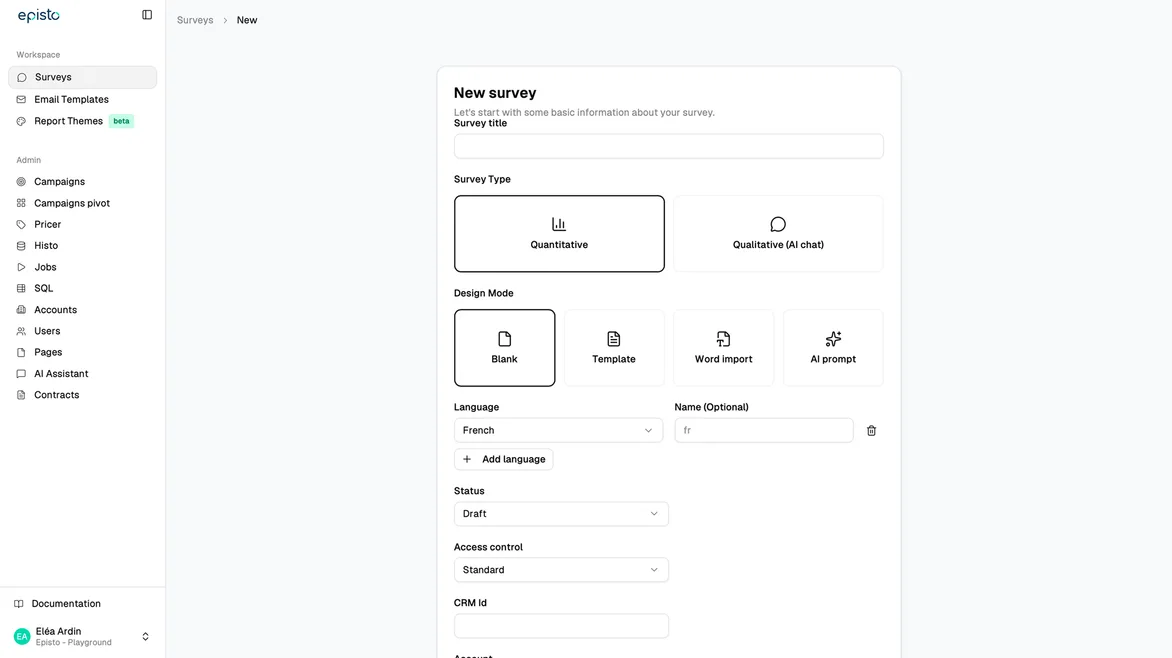This screenshot has width=1172, height=658.
Task: Choose the Template design mode
Action: point(614,348)
